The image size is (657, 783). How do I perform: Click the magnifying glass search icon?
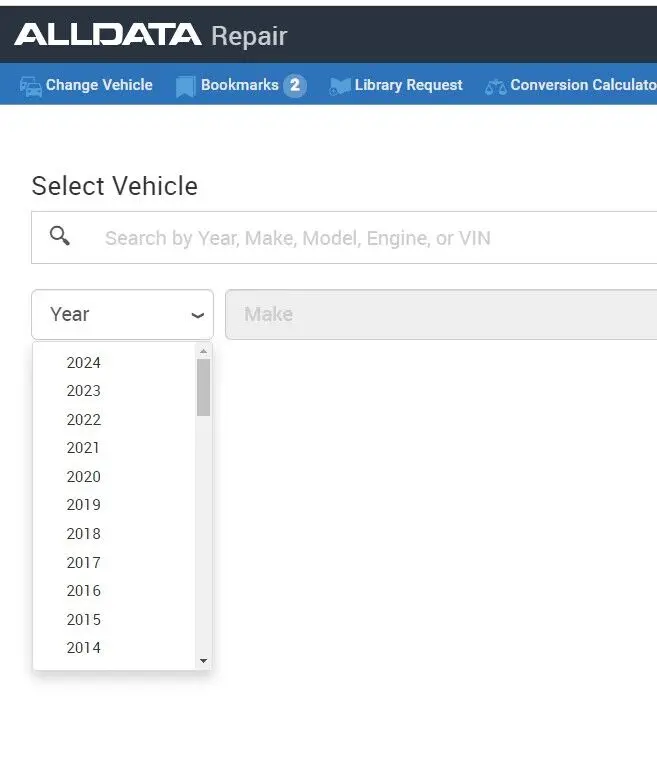tap(59, 235)
